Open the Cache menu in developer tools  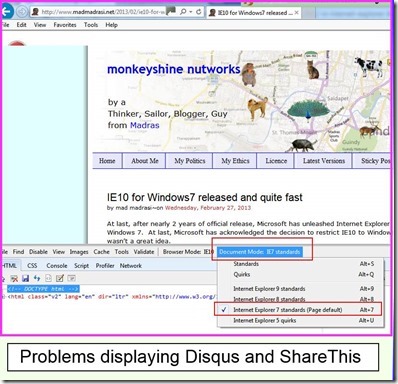click(x=101, y=252)
